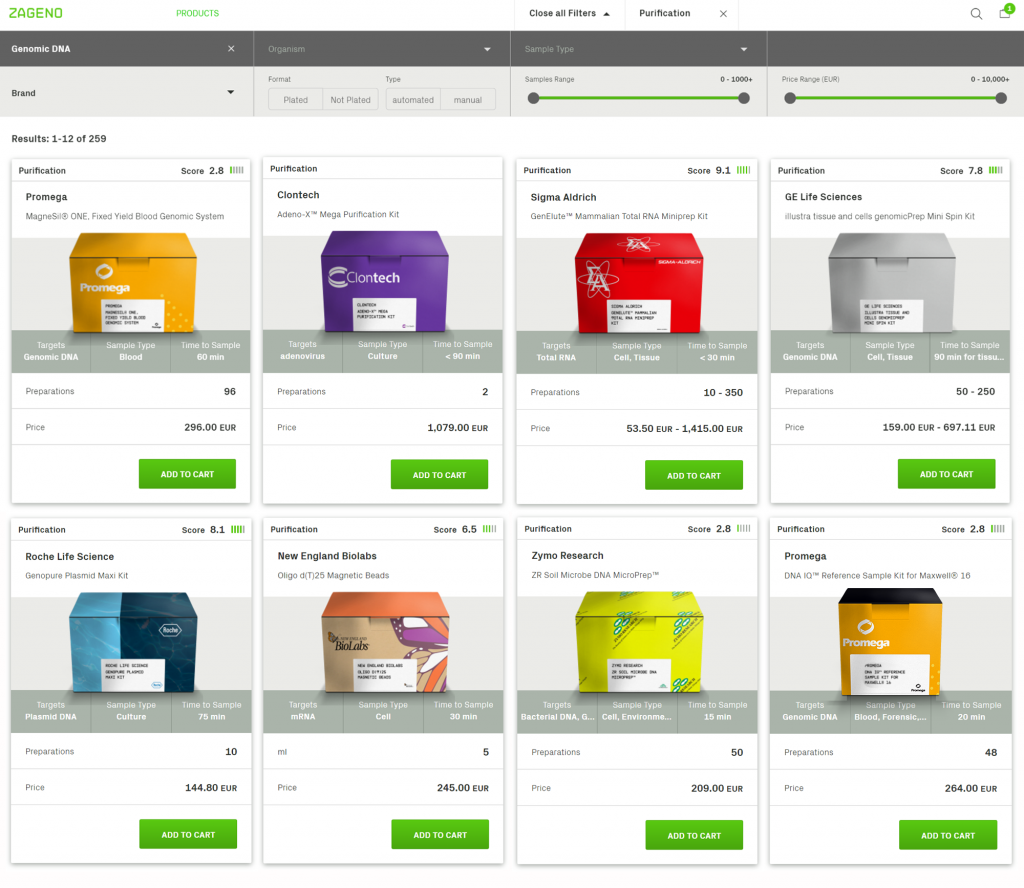1024x888 pixels.
Task: Toggle the Not Plated format filter
Action: coord(350,100)
